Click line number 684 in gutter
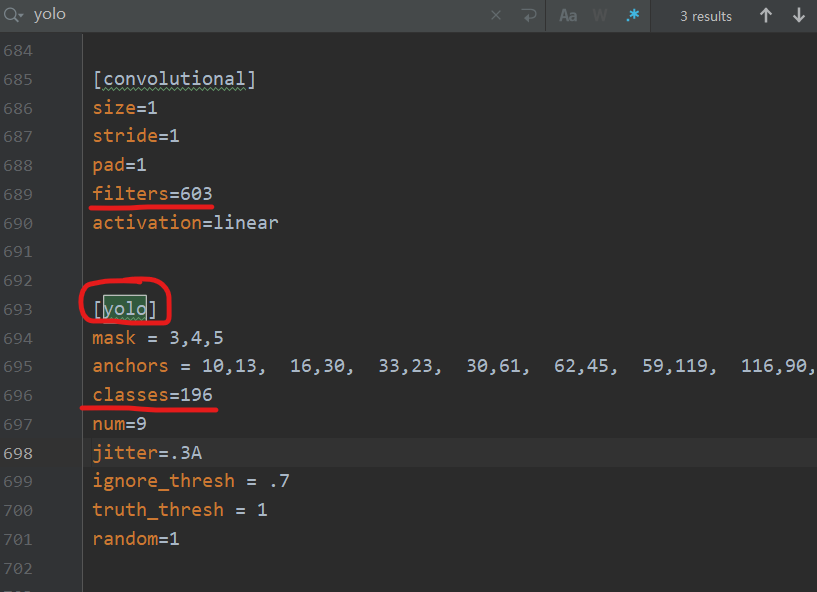 [x=18, y=51]
